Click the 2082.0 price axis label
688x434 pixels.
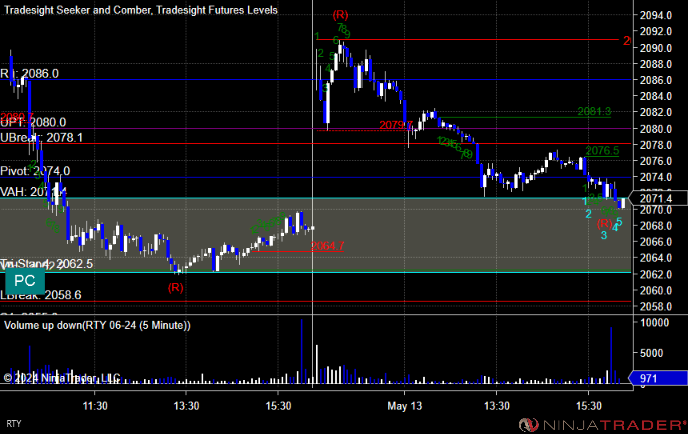click(656, 112)
